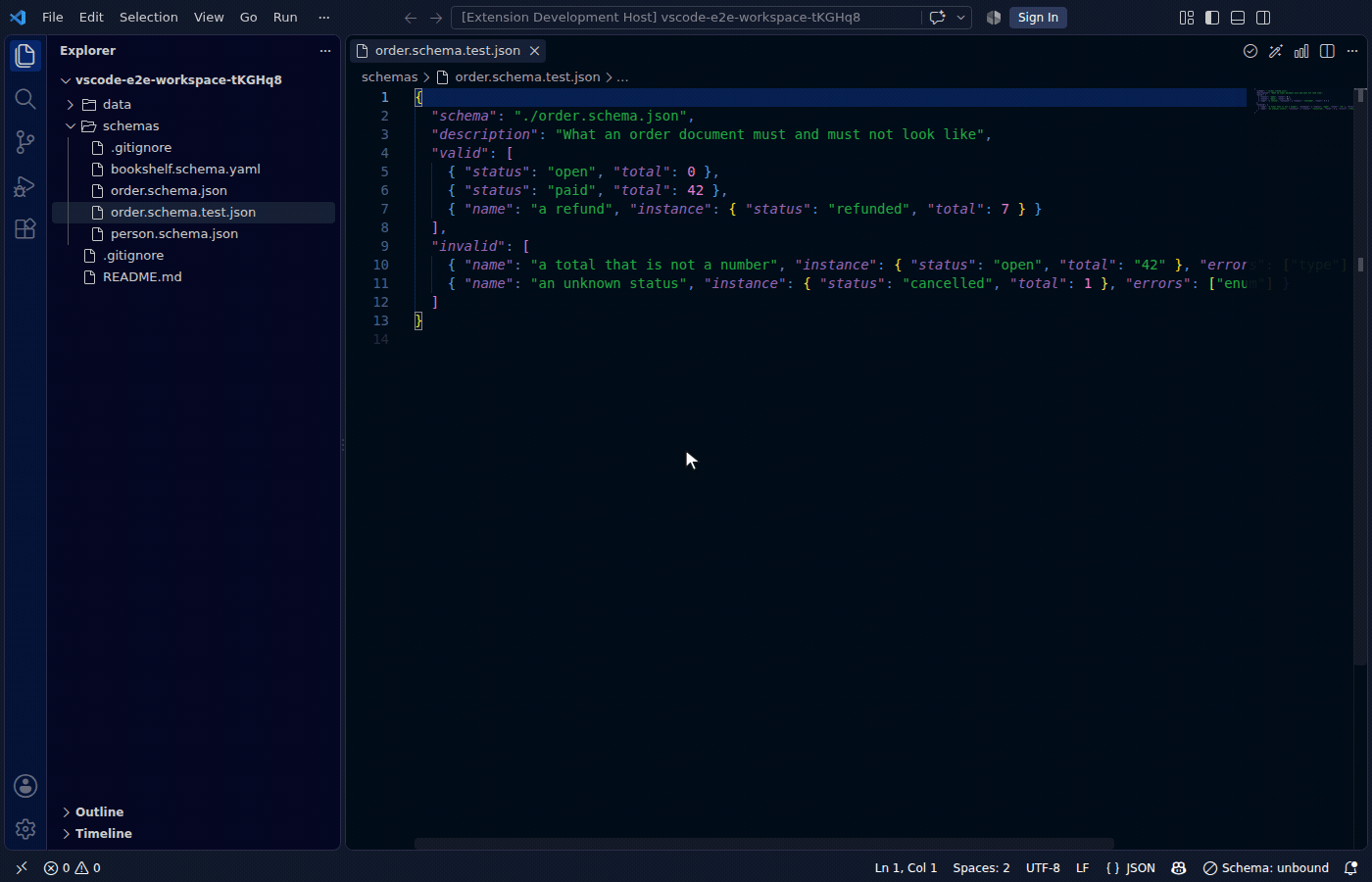Open the Search view in activity bar

tap(25, 99)
